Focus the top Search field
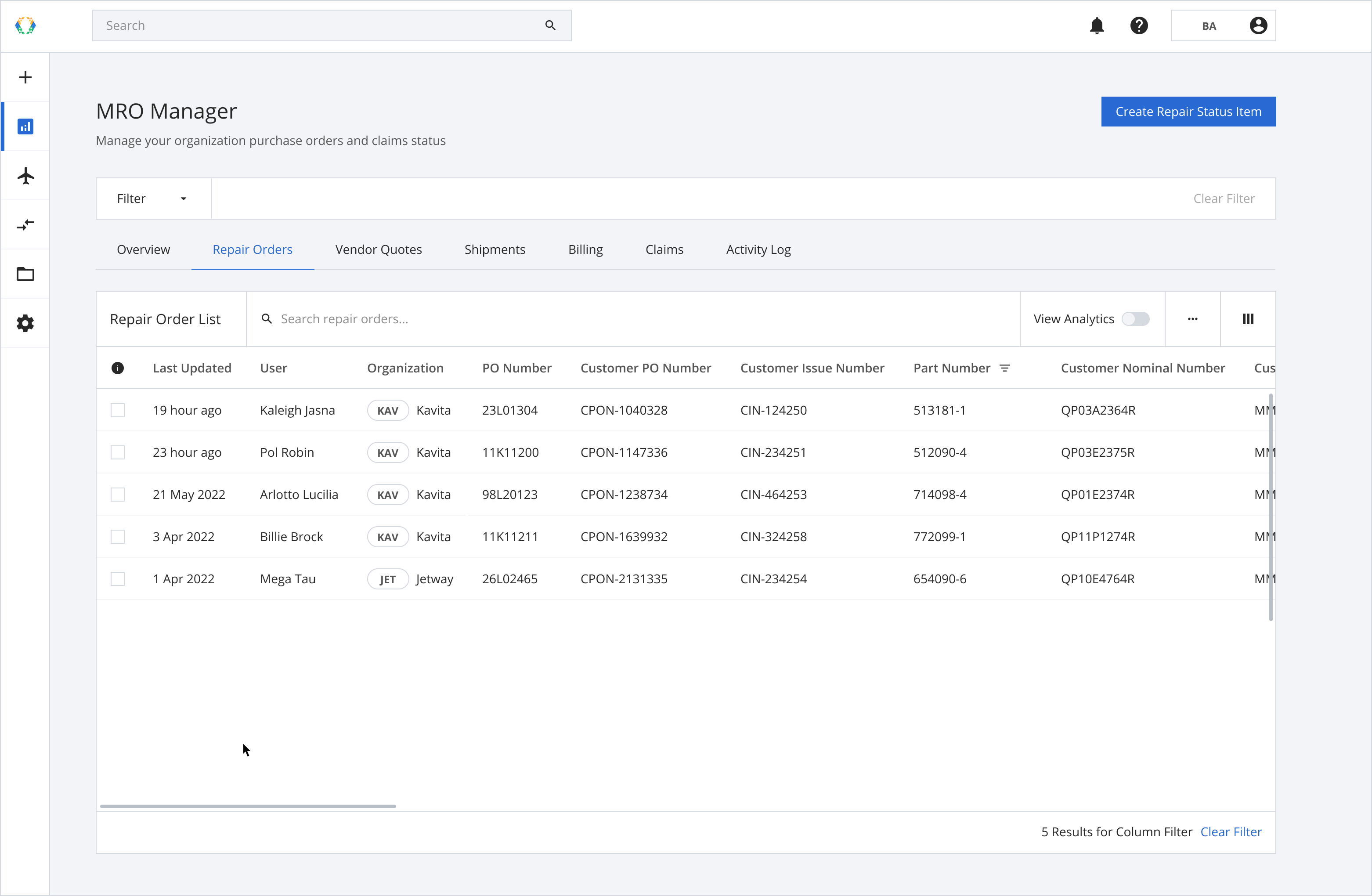This screenshot has width=1372, height=896. pyautogui.click(x=332, y=25)
